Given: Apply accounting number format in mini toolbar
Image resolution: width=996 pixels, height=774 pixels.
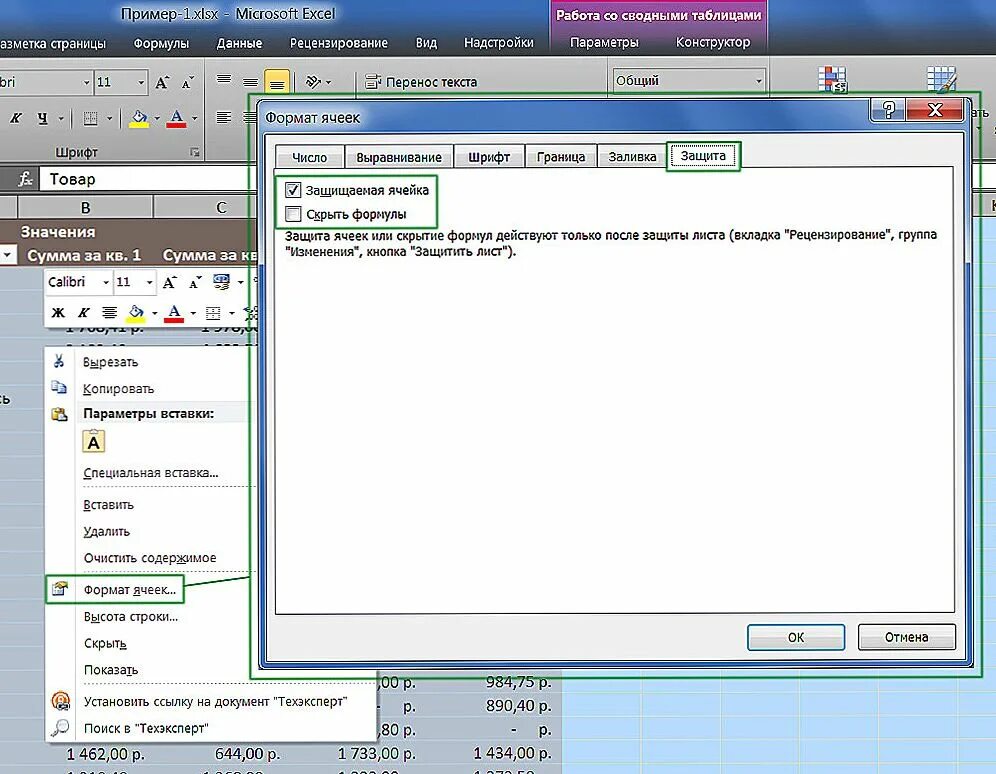Looking at the screenshot, I should point(221,281).
